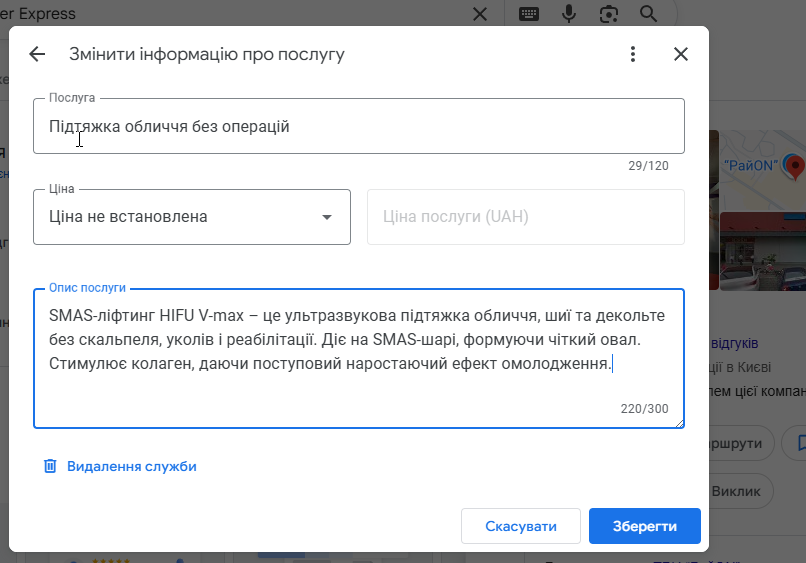This screenshot has width=806, height=563.
Task: Close the service edit dialog
Action: click(681, 54)
